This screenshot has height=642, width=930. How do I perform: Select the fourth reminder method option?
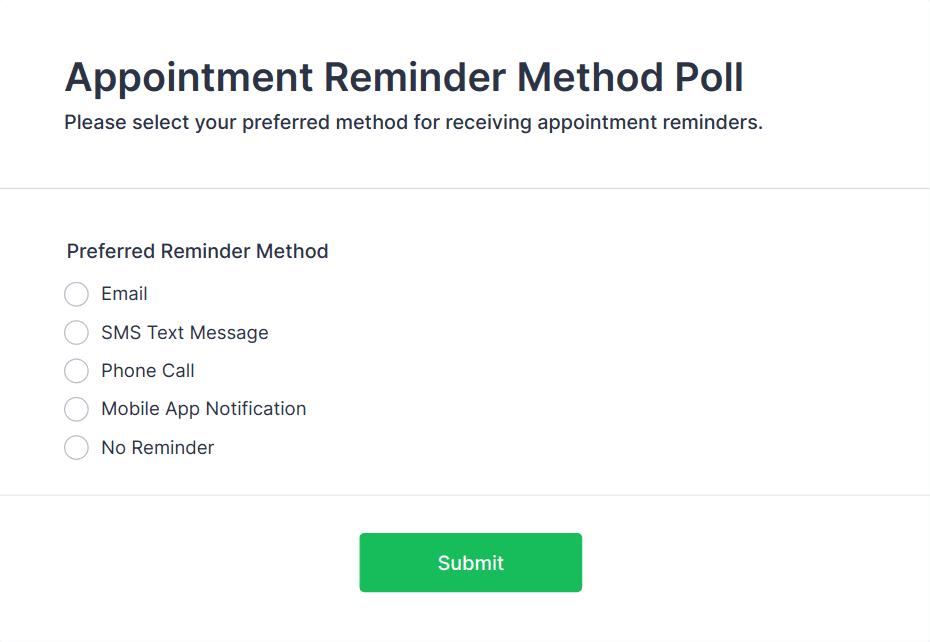[x=76, y=409]
